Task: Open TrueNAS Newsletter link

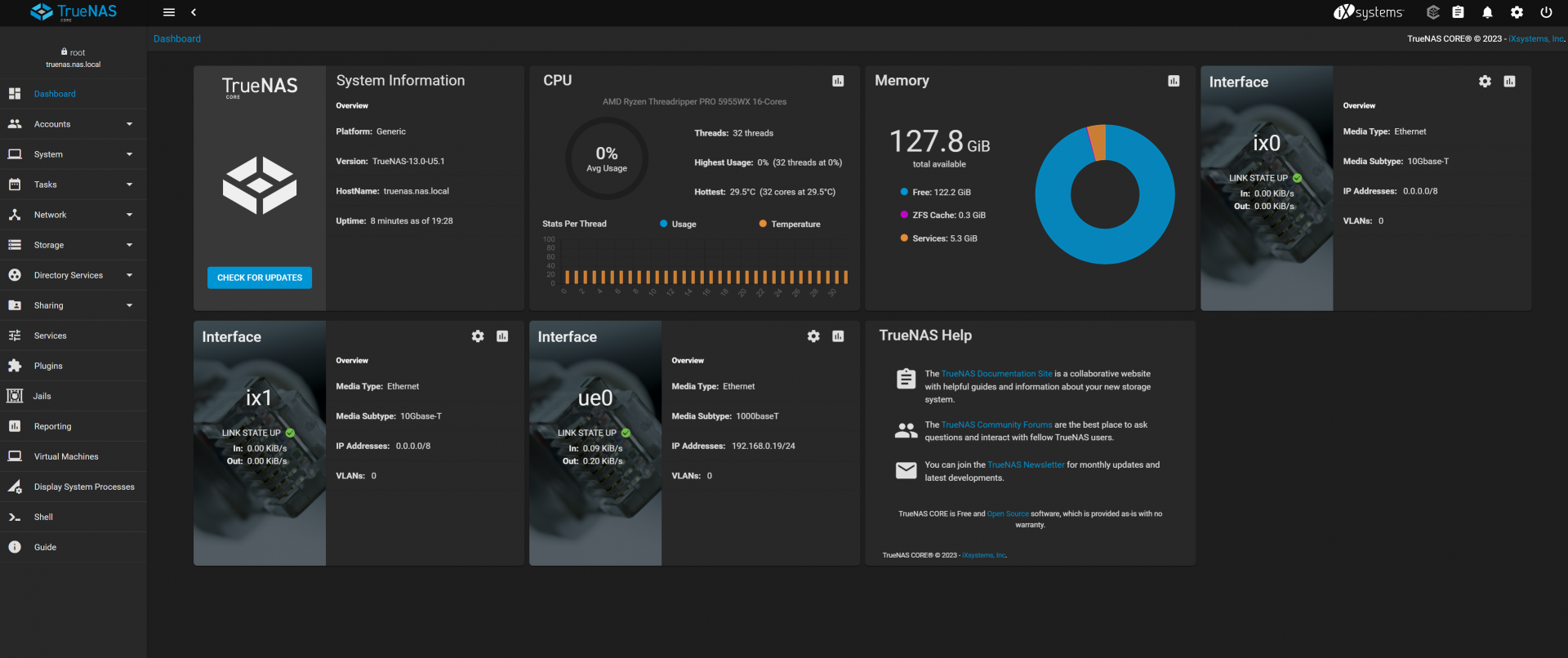Action: click(x=1026, y=465)
